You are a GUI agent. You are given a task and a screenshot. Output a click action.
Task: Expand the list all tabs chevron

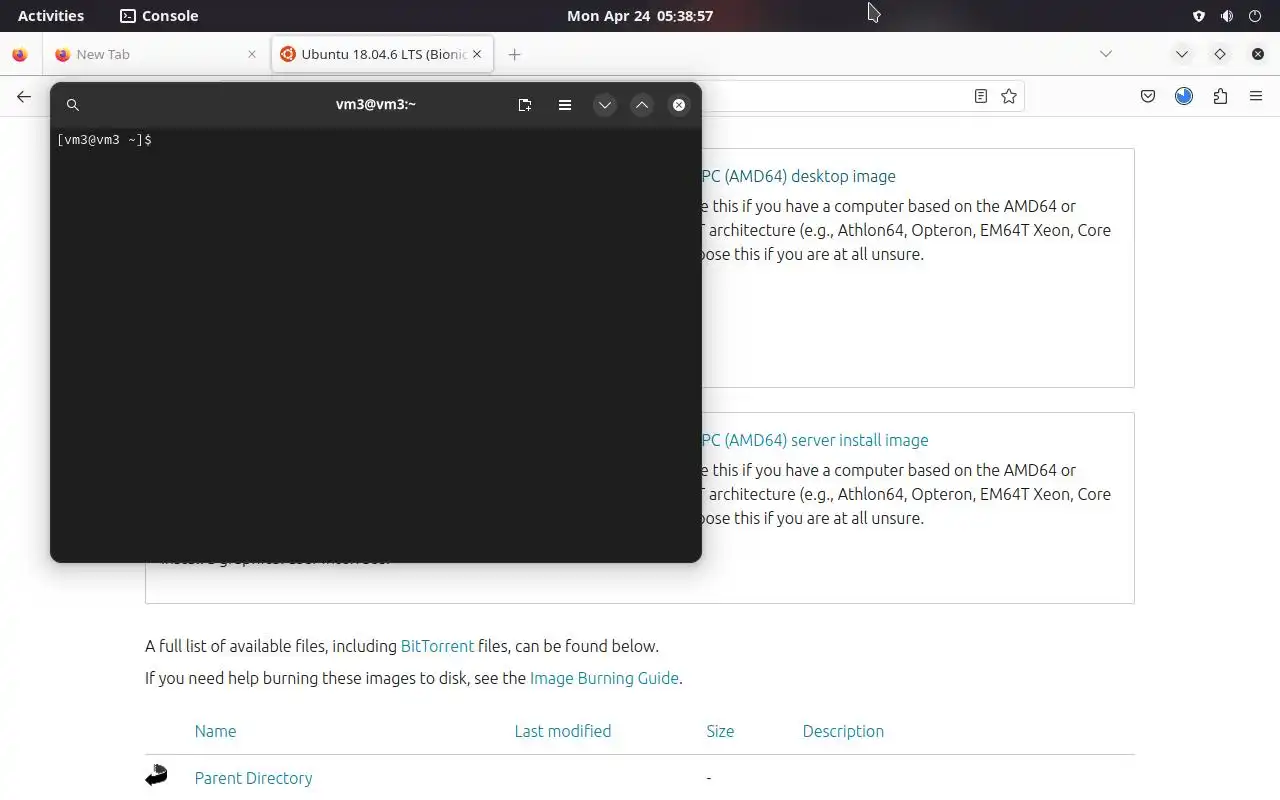click(x=1106, y=54)
